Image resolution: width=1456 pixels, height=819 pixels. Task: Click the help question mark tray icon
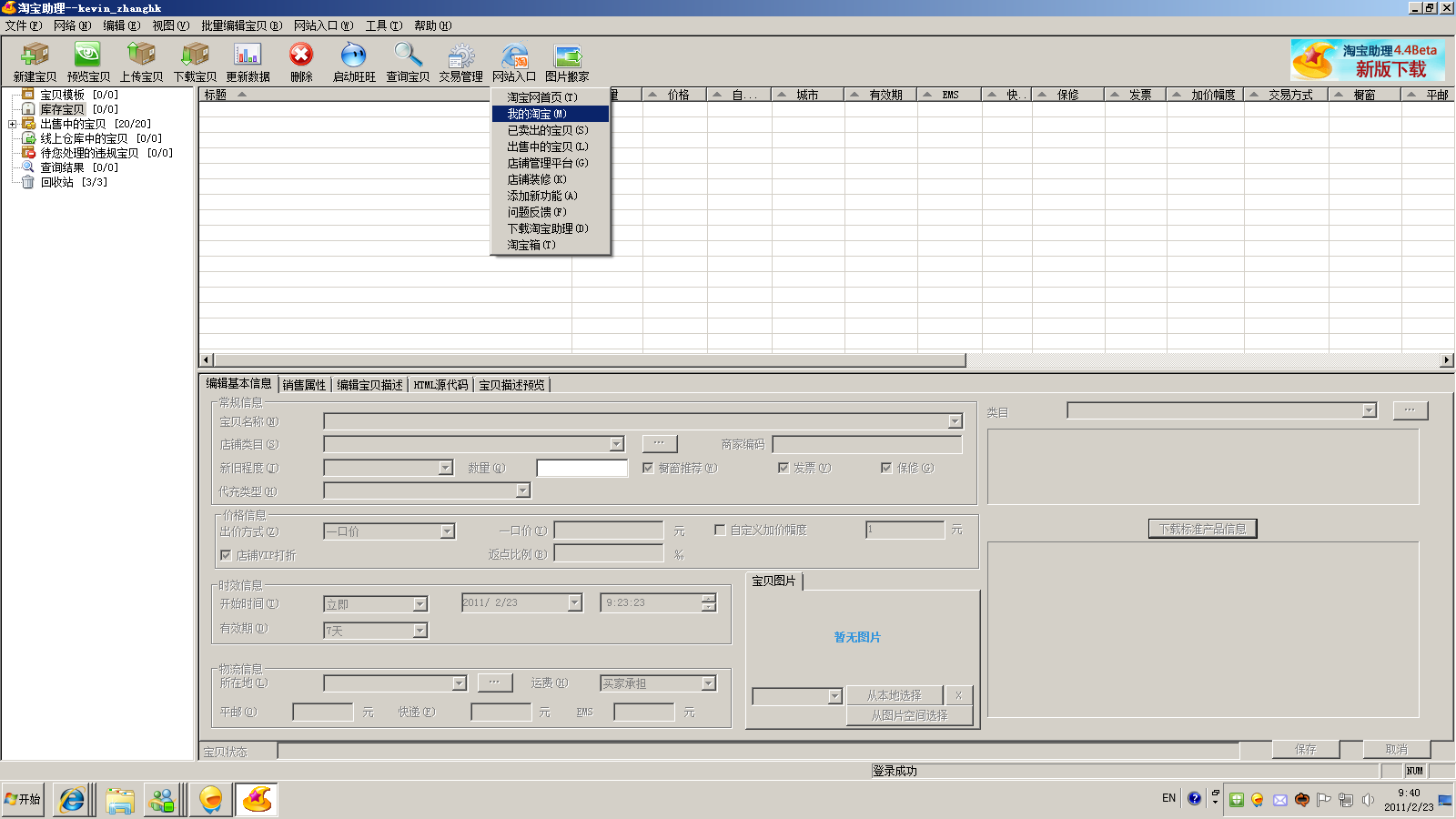coord(1194,799)
